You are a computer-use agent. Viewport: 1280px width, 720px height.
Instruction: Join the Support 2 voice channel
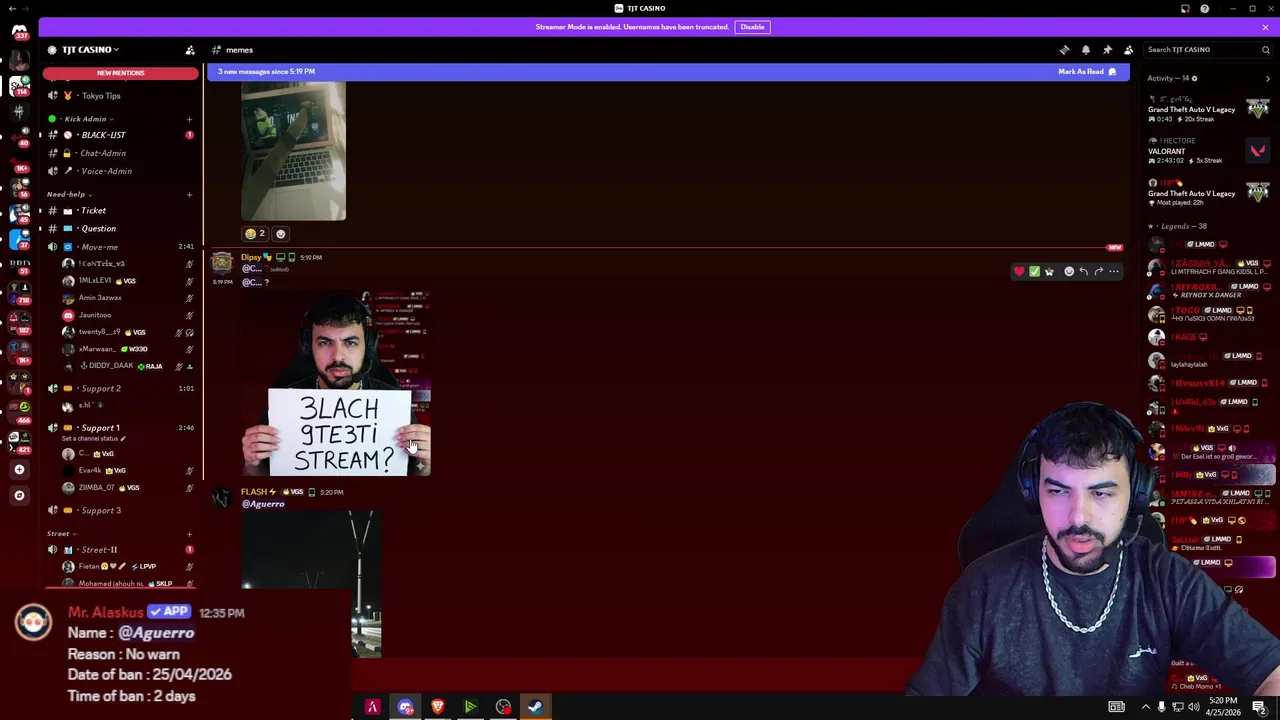pos(120,388)
